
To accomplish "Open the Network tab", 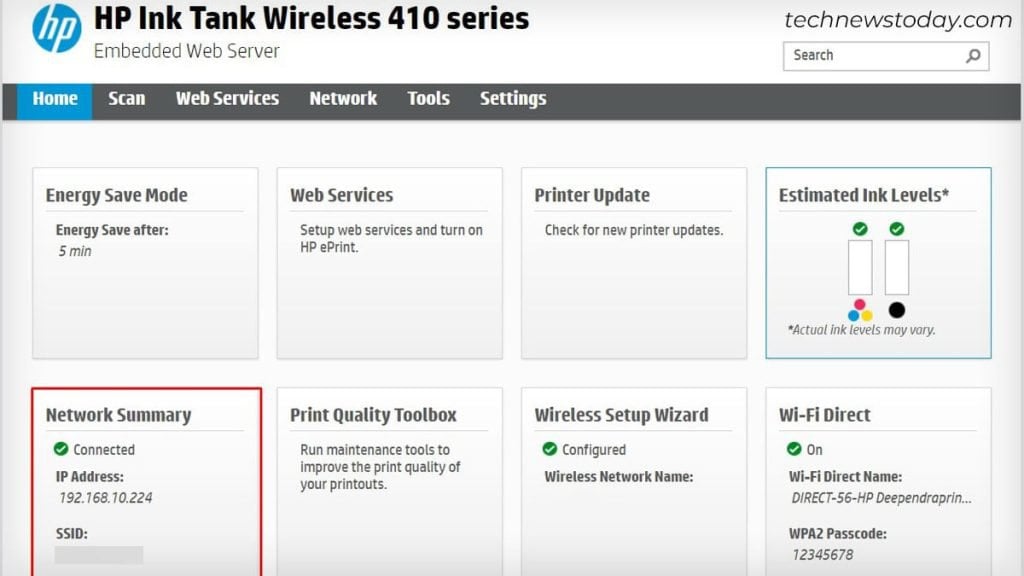I will (343, 99).
